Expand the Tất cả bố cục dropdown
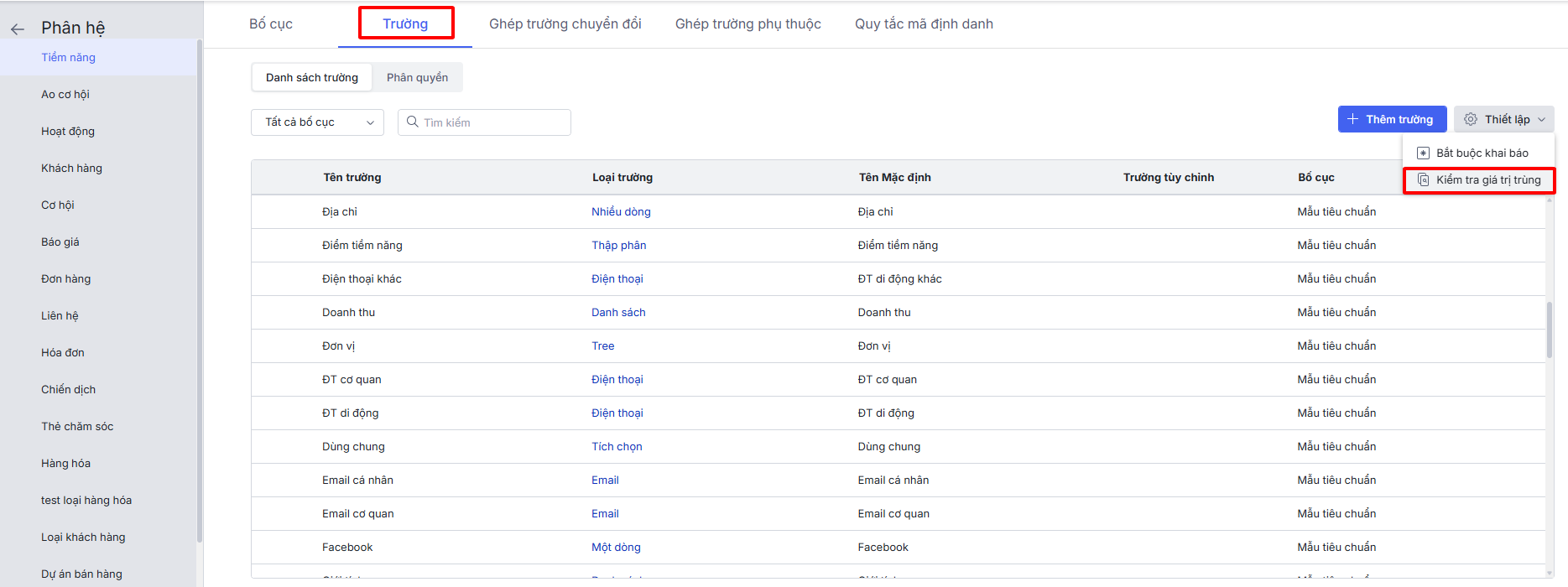 click(x=317, y=122)
